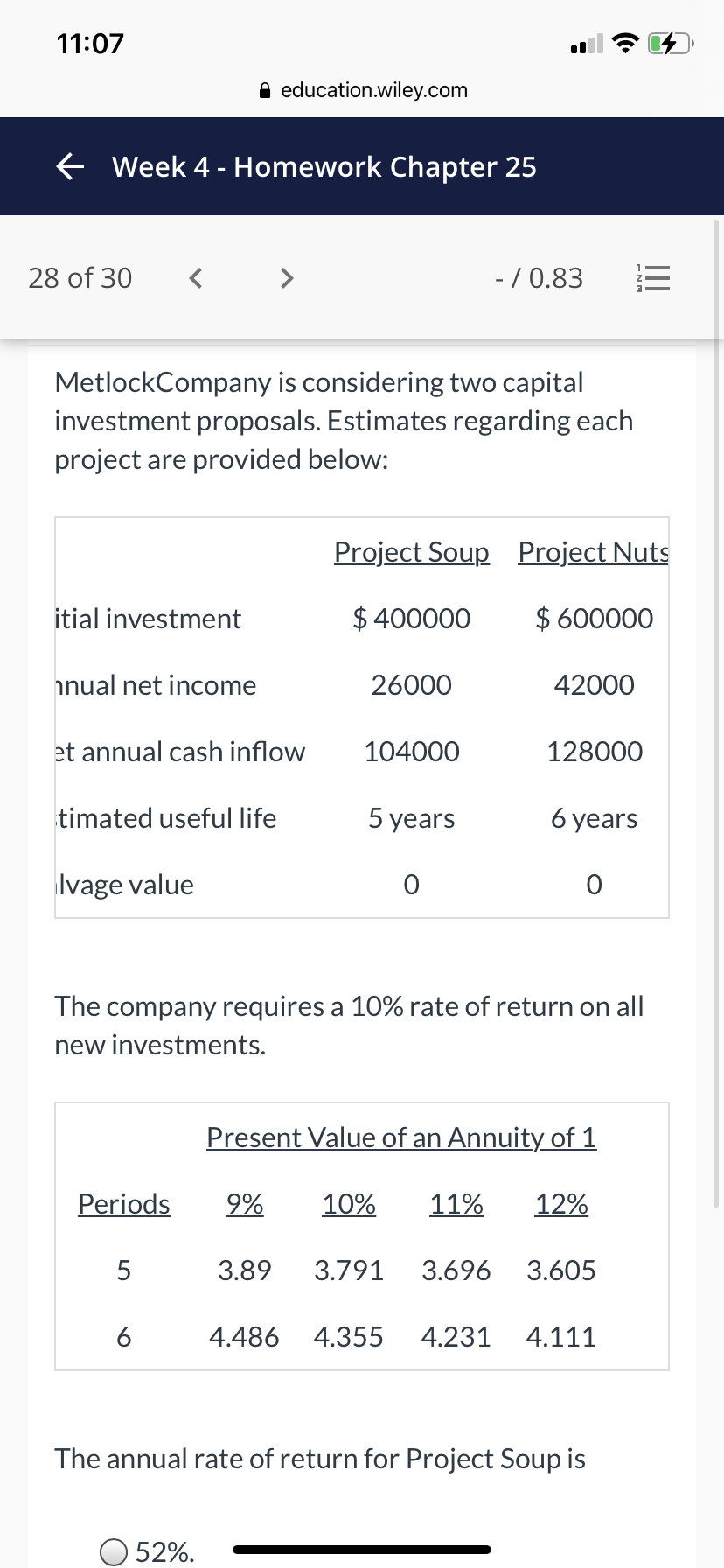Tap the battery charging icon
724x1568 pixels.
[671, 43]
